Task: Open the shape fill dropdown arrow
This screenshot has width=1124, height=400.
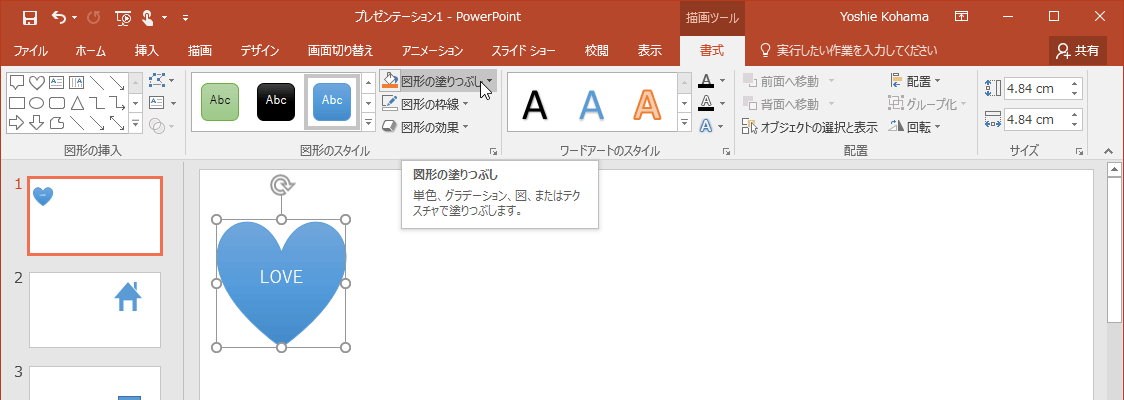Action: point(489,81)
